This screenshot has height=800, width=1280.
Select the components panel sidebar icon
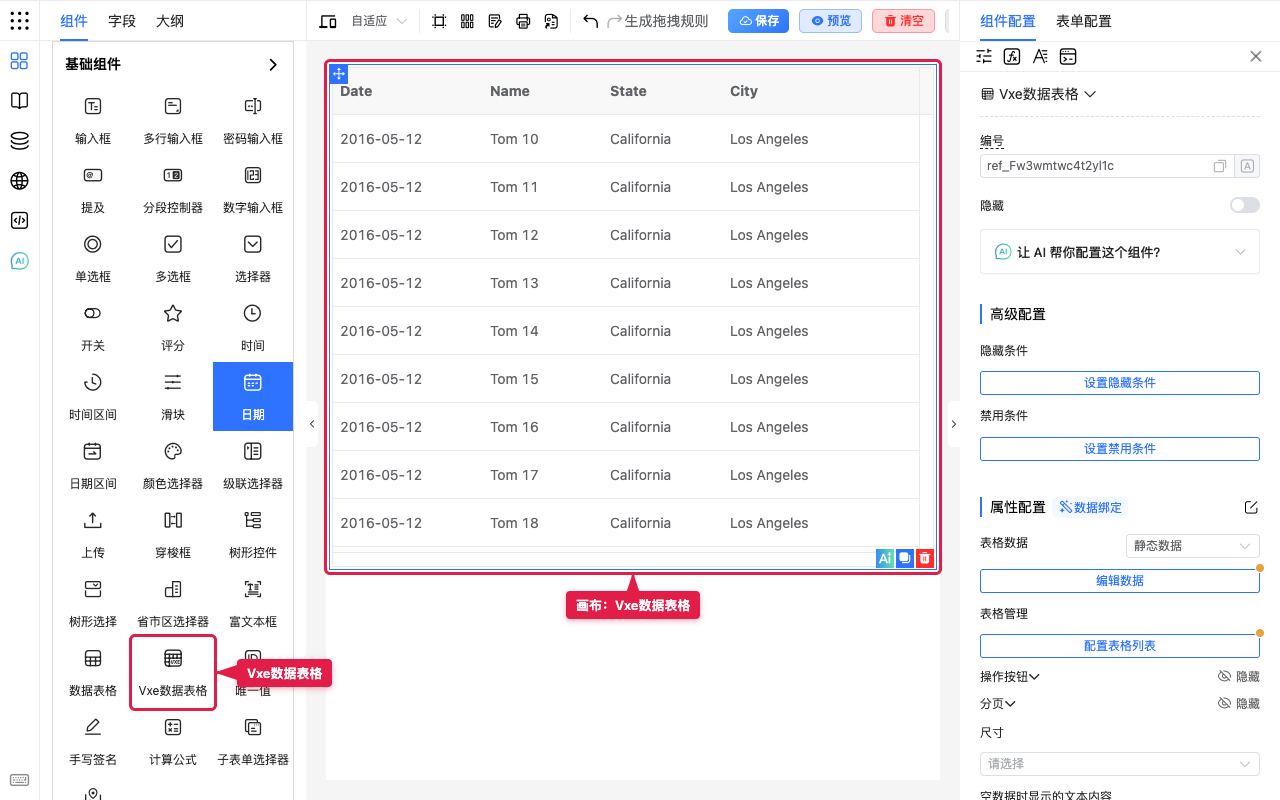19,61
